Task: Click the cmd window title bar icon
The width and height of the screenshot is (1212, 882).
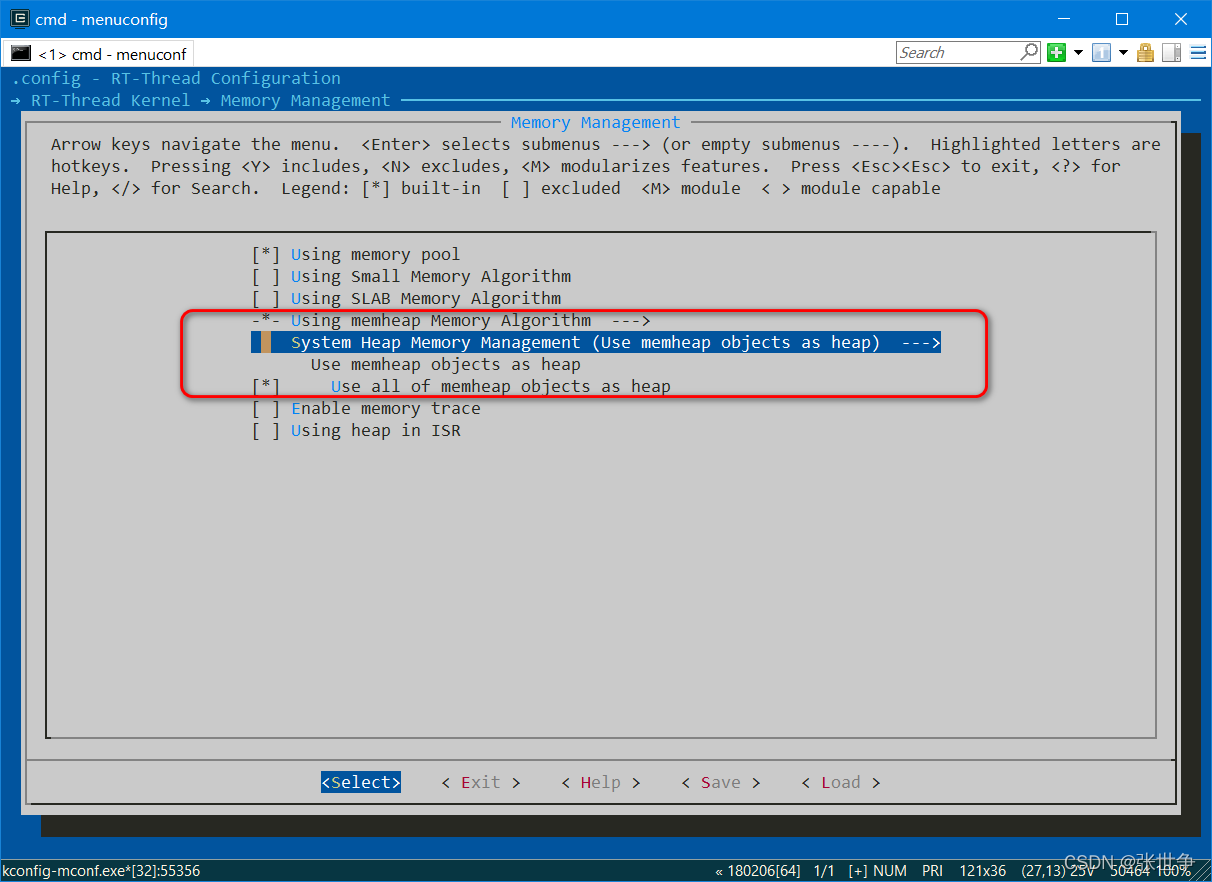Action: pos(19,19)
